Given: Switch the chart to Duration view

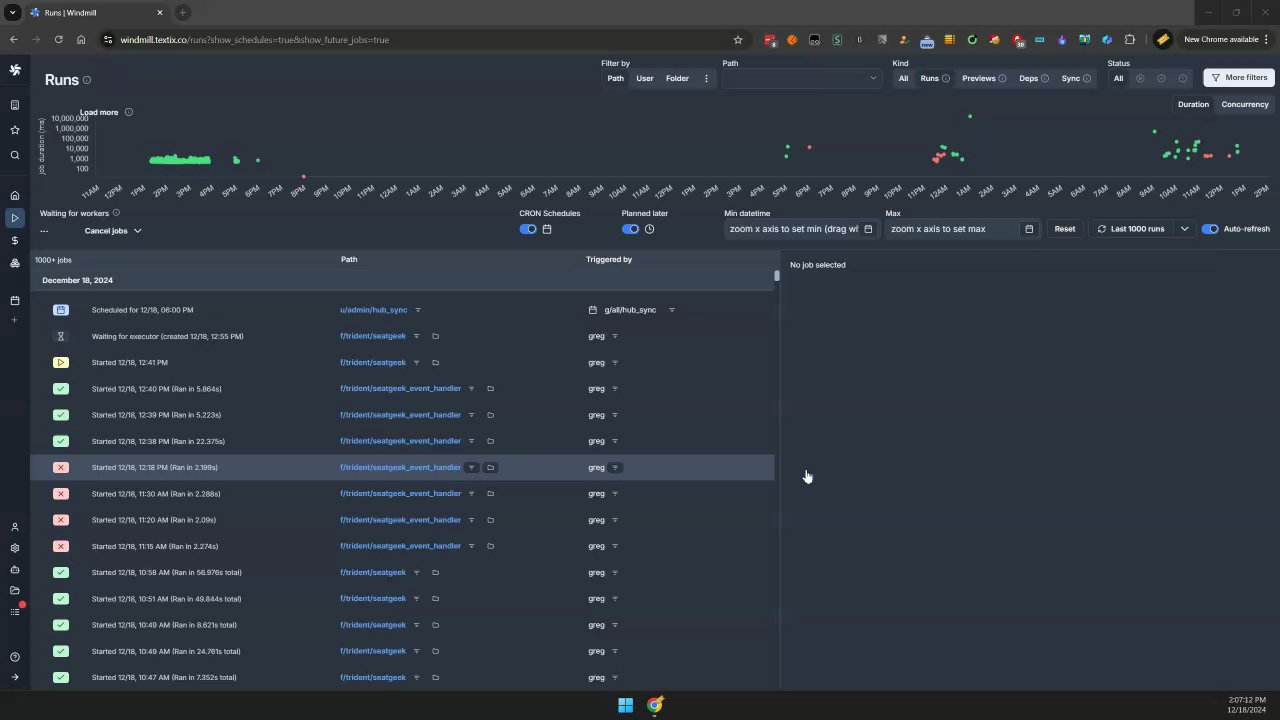Looking at the screenshot, I should click(x=1193, y=104).
